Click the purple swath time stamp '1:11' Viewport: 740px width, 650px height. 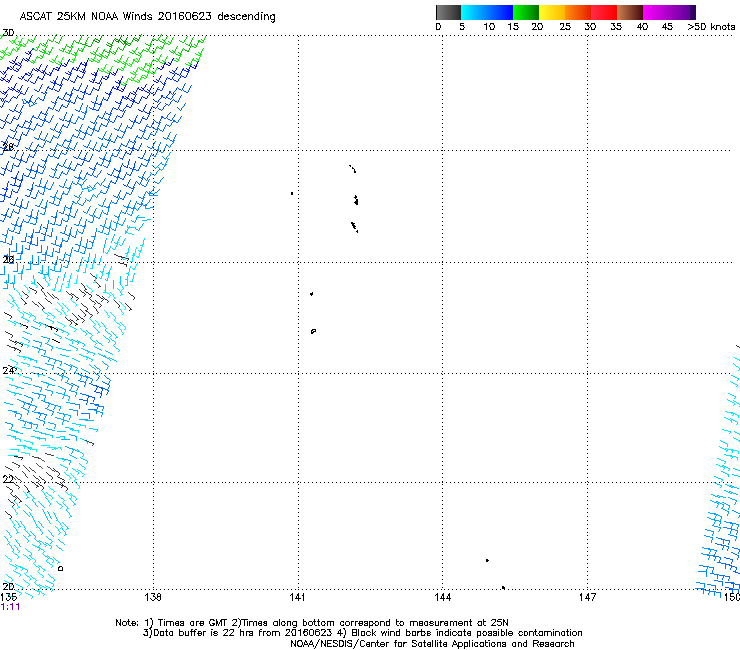pos(10,607)
